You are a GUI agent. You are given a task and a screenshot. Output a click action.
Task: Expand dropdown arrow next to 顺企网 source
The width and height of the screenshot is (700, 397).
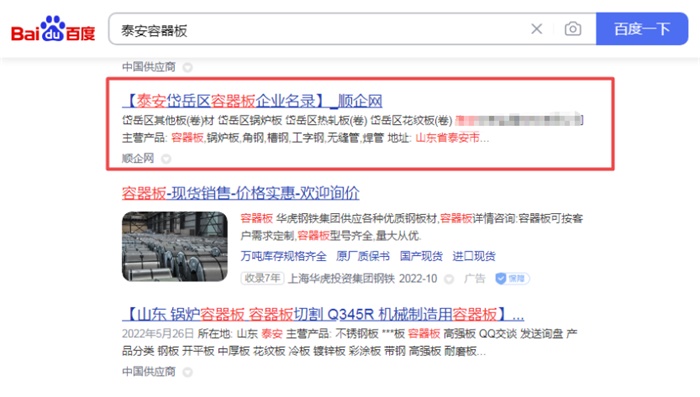[x=166, y=159]
